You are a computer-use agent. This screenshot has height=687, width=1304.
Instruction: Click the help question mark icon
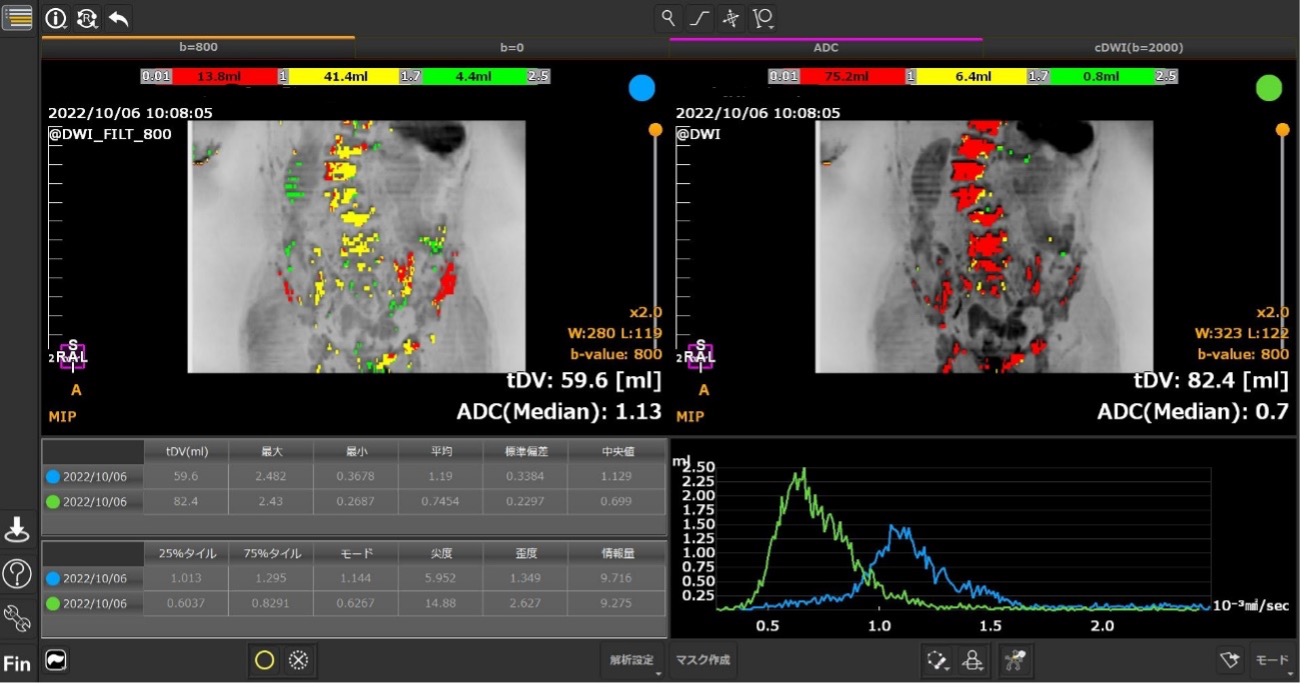click(17, 574)
